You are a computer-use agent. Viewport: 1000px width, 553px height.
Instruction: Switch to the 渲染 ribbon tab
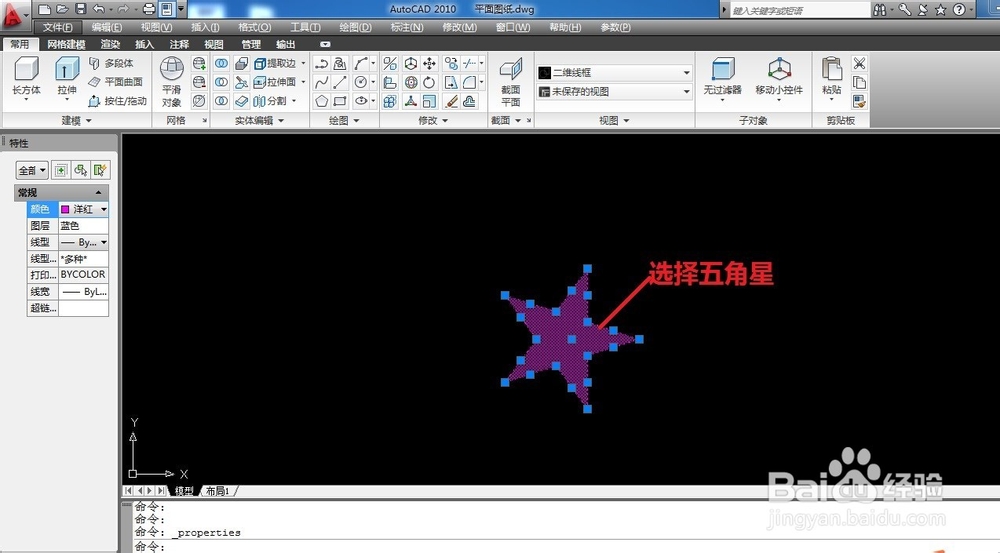[x=110, y=44]
